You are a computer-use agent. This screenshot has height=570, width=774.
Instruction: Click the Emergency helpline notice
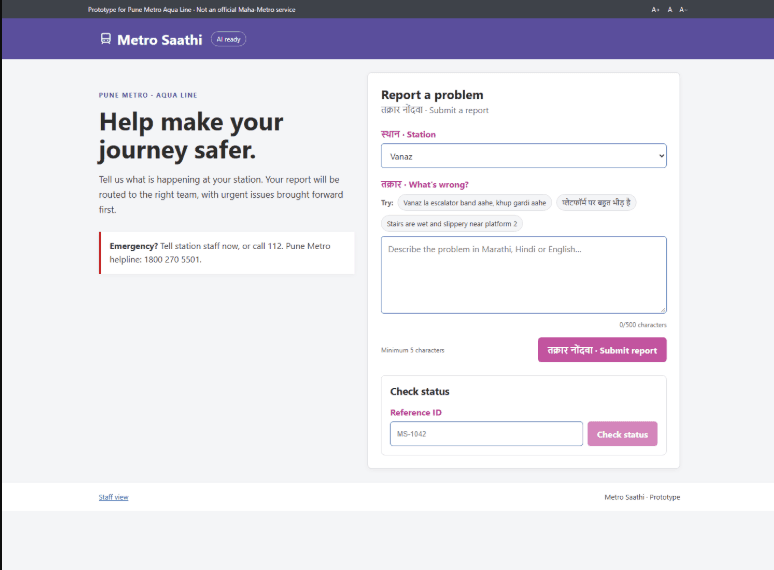[227, 253]
